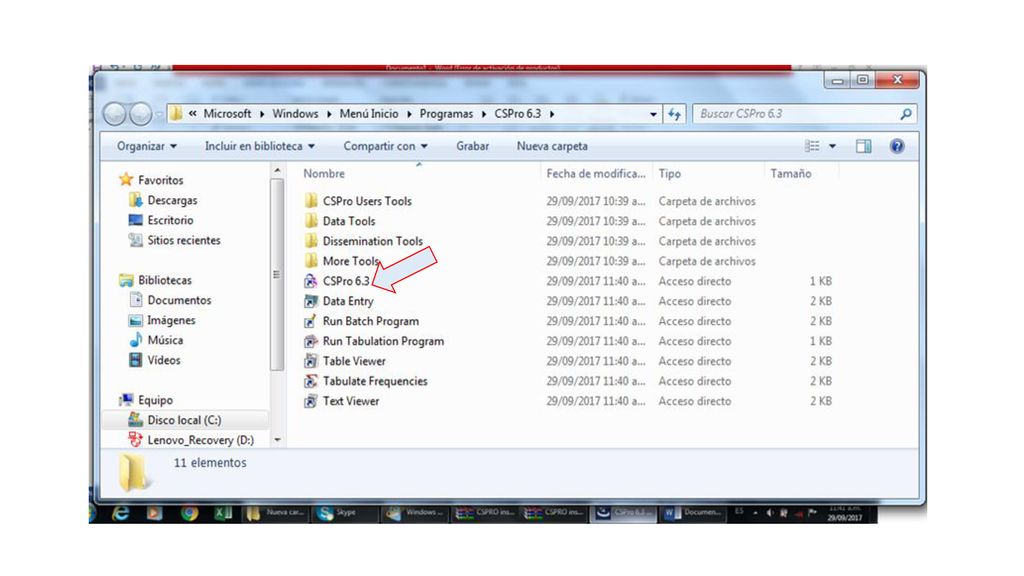Image resolution: width=1024 pixels, height=576 pixels.
Task: Expand the arrow after CSPro 6.3 in the path
Action: [552, 114]
